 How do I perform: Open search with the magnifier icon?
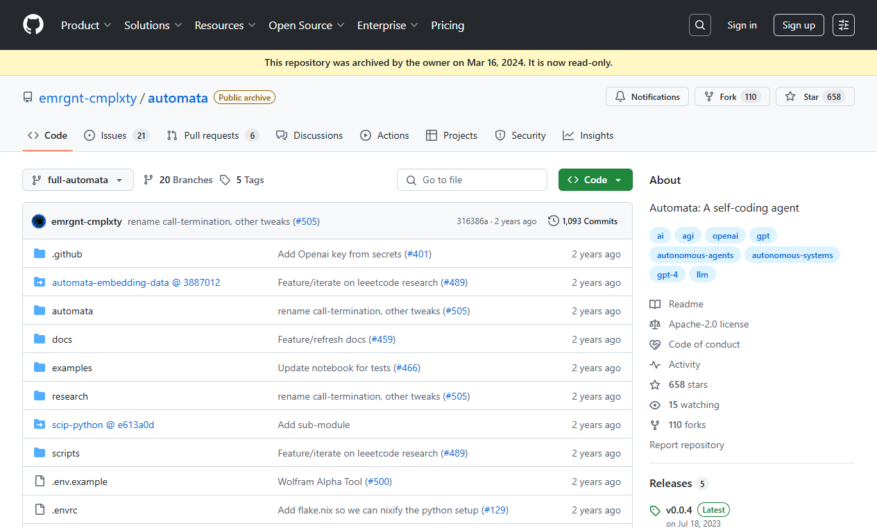click(x=700, y=25)
